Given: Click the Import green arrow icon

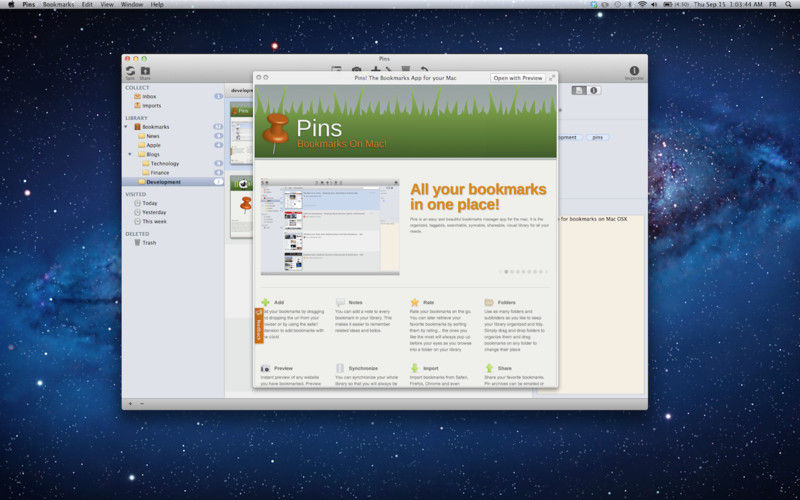Looking at the screenshot, I should 415,368.
